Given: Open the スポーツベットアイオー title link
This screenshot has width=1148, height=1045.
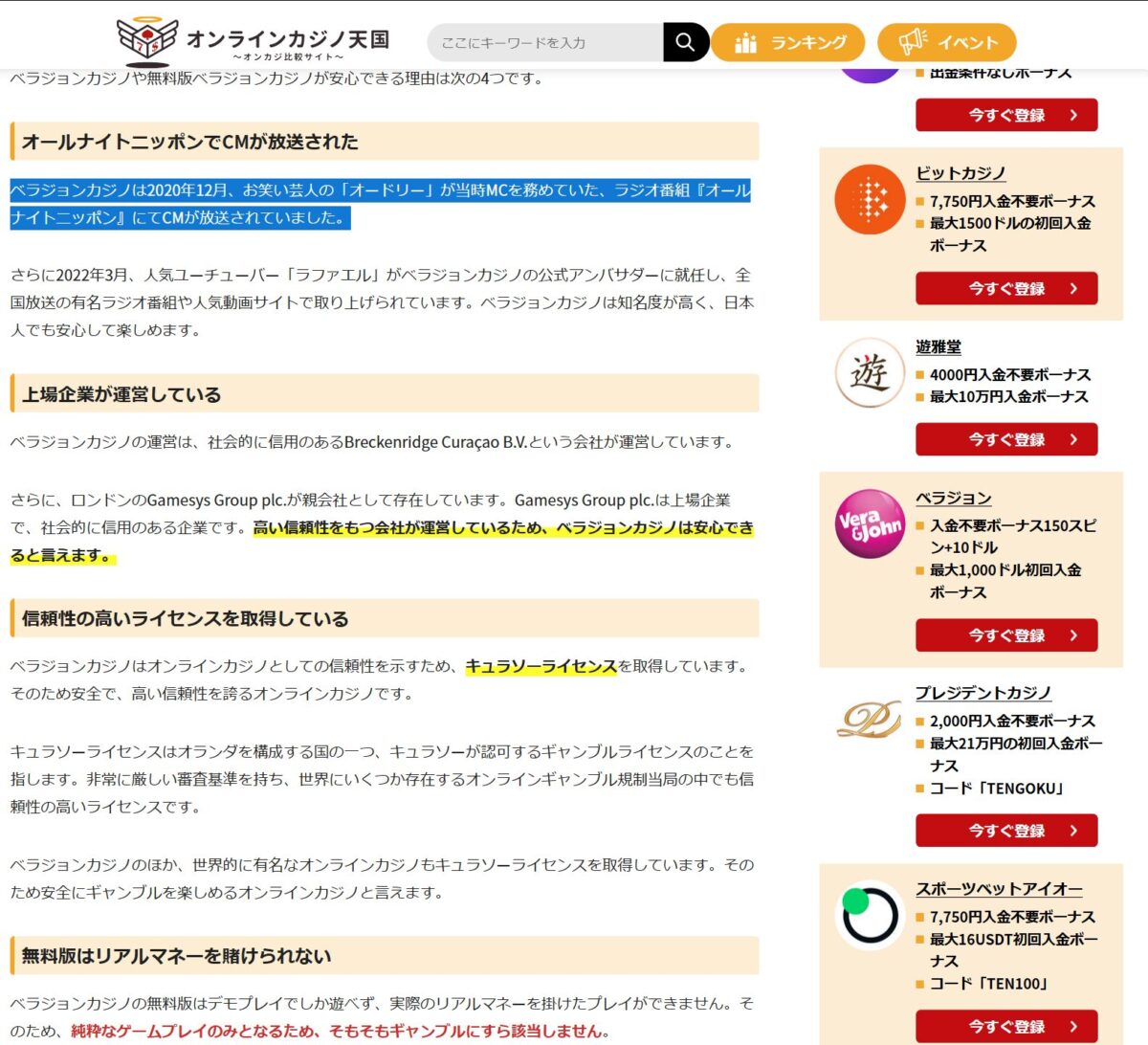Looking at the screenshot, I should pyautogui.click(x=999, y=889).
